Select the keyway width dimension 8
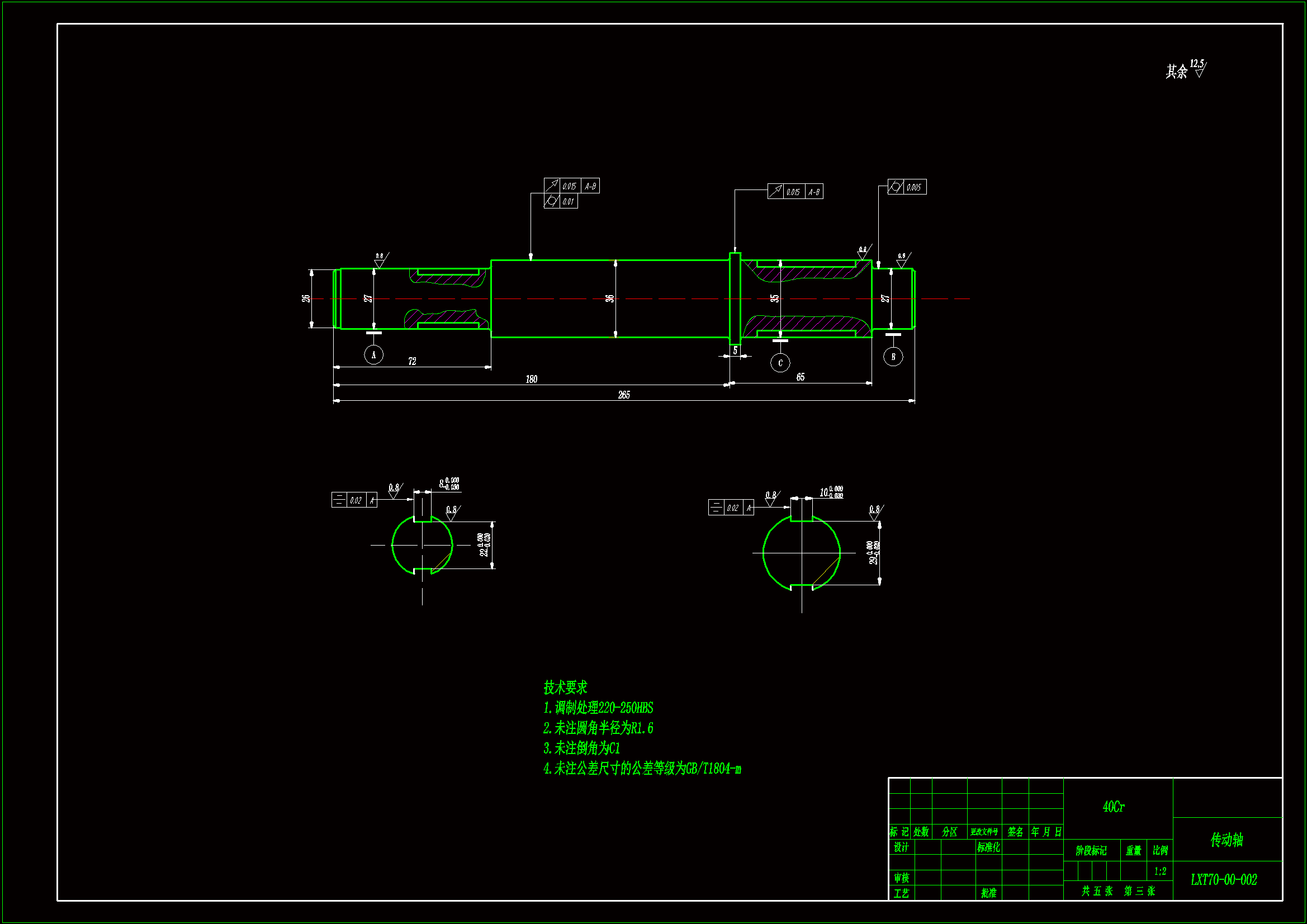 (x=449, y=484)
